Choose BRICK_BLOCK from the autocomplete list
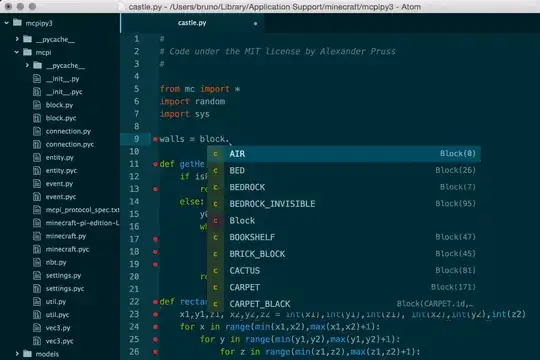Viewport: 540px width, 360px height. pos(344,254)
